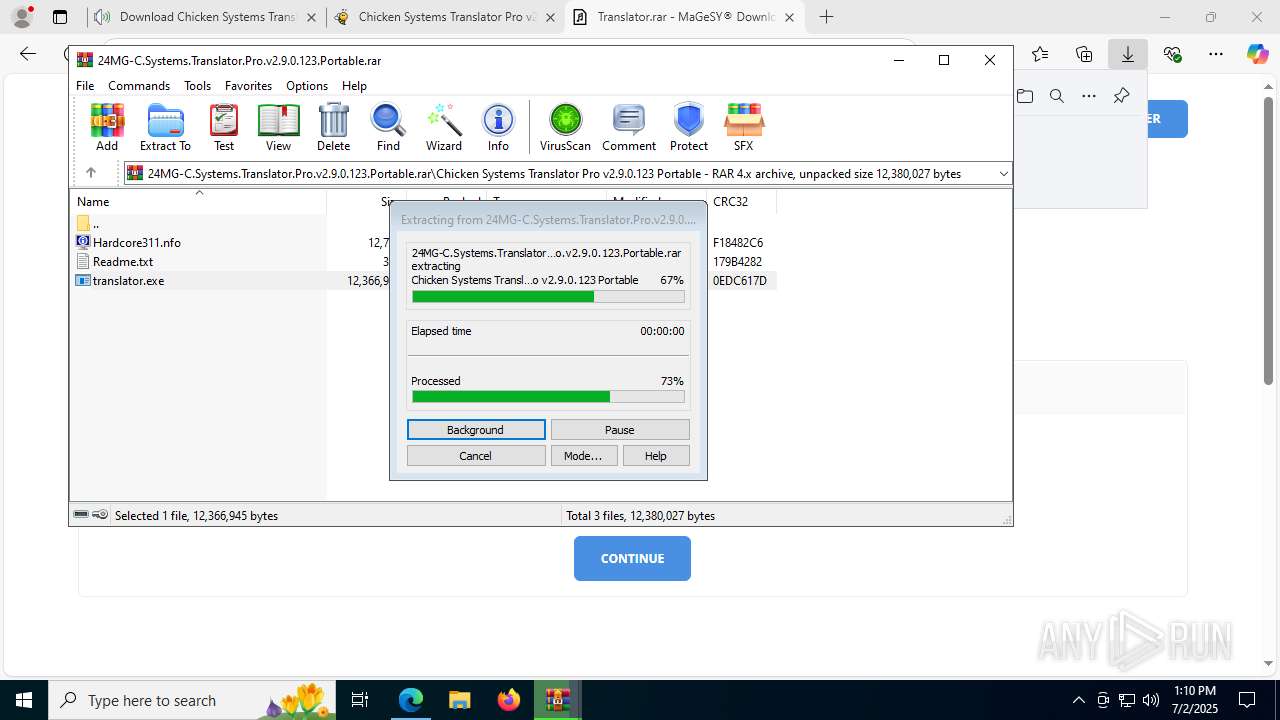Select translator.exe file

point(120,281)
